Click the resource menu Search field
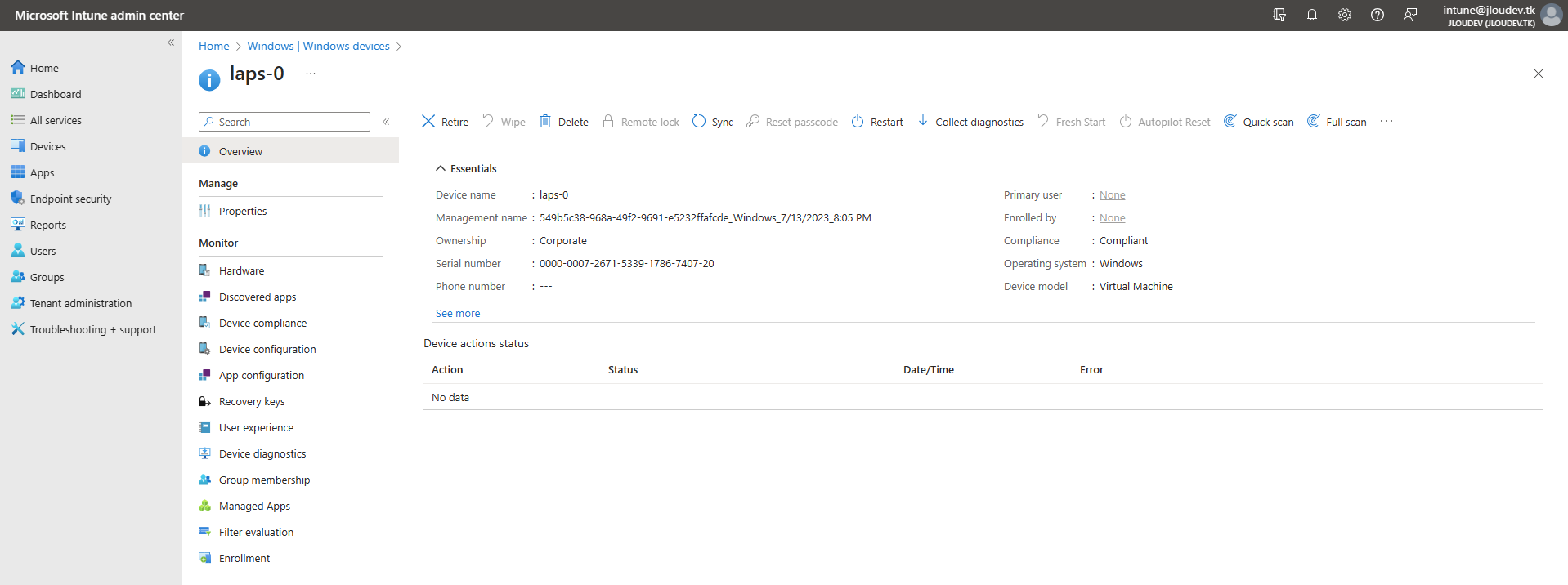The image size is (1568, 585). (284, 122)
